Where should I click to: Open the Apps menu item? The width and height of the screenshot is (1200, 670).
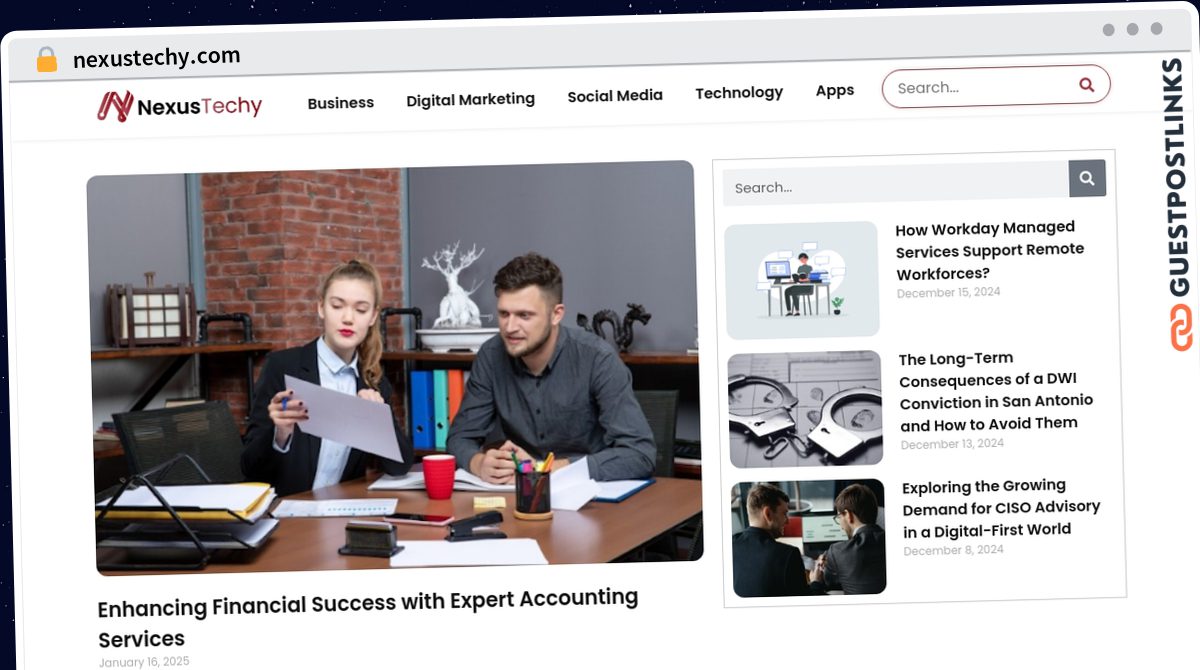click(x=835, y=90)
